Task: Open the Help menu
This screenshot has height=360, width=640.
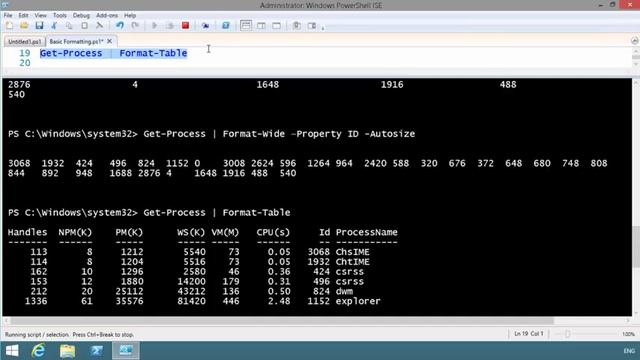Action: tap(130, 16)
